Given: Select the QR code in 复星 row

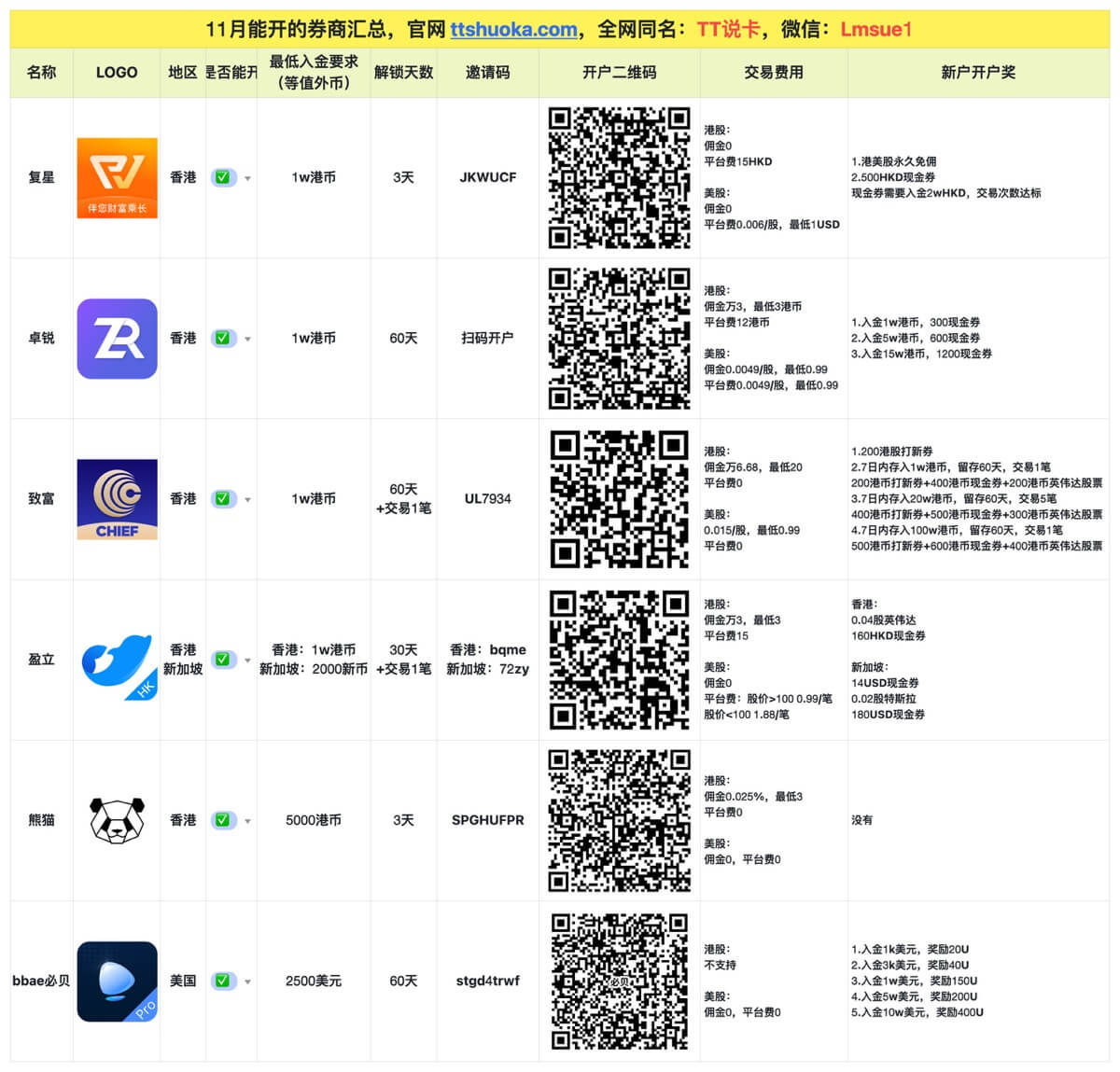Looking at the screenshot, I should tap(619, 177).
